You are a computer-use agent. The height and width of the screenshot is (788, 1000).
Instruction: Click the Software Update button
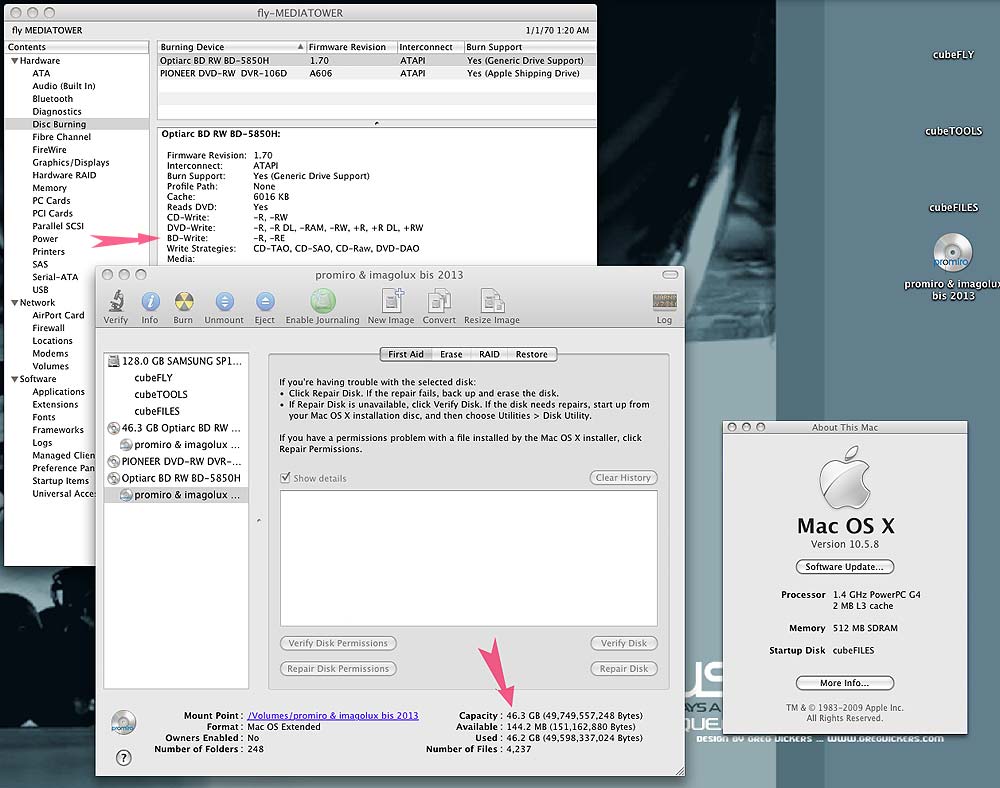pos(844,567)
